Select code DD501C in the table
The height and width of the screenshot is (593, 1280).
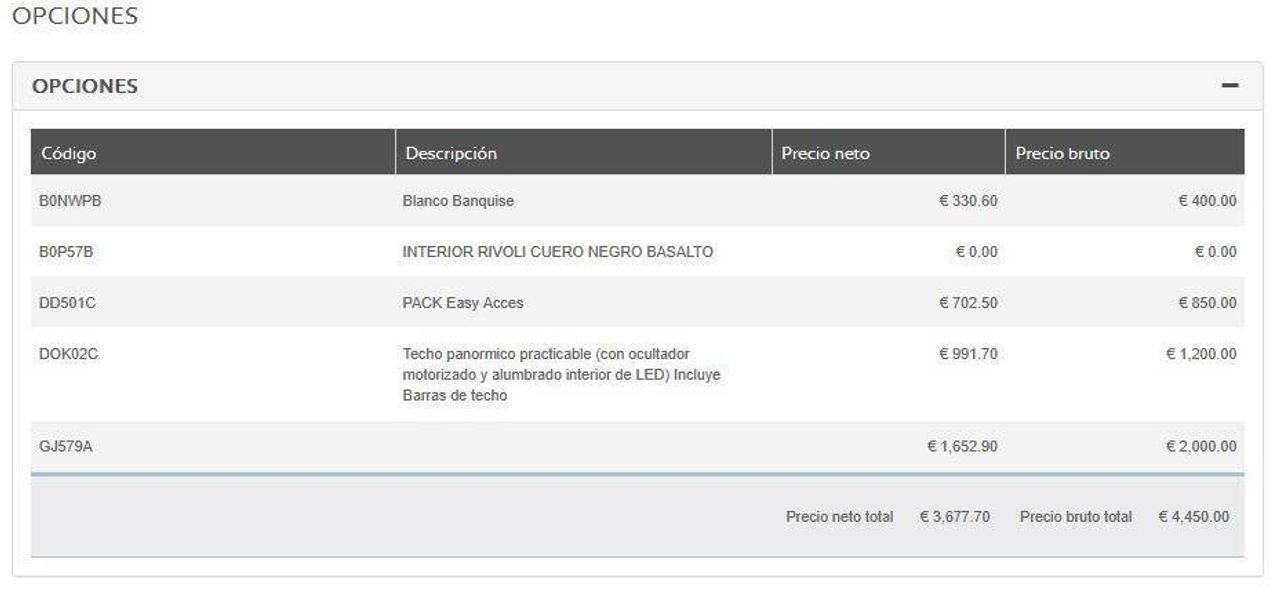[x=67, y=303]
